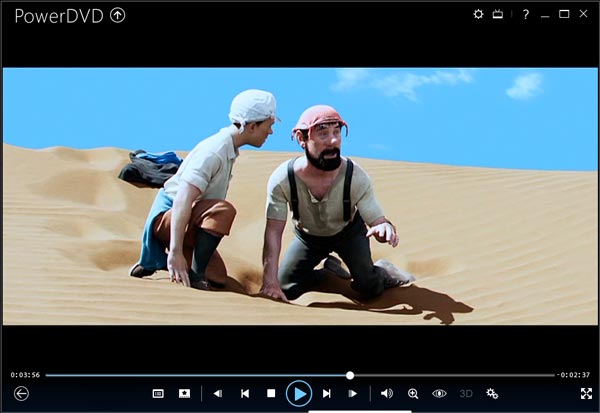
Task: Toggle the 3D mode button
Action: pos(466,393)
